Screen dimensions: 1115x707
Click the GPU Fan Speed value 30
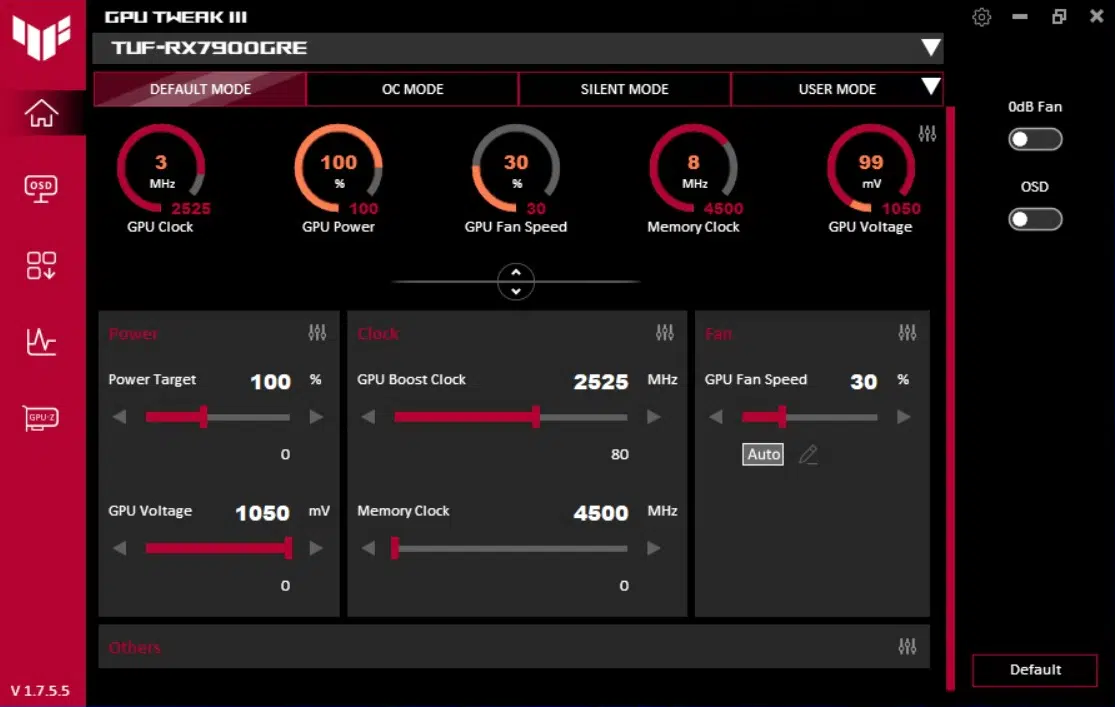point(863,382)
